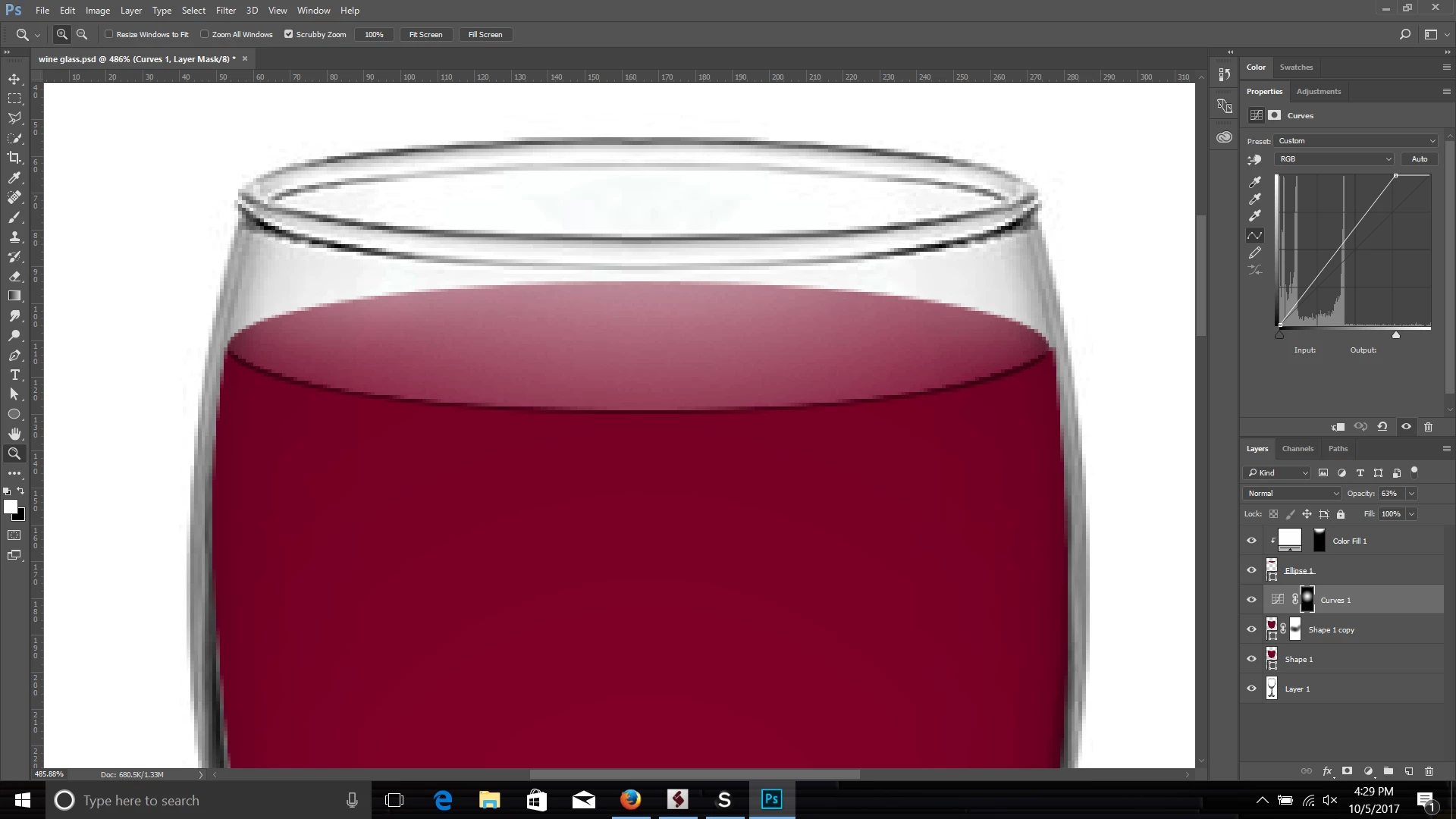Select the Eyedropper tool in toolbar
The width and height of the screenshot is (1456, 819).
(14, 177)
